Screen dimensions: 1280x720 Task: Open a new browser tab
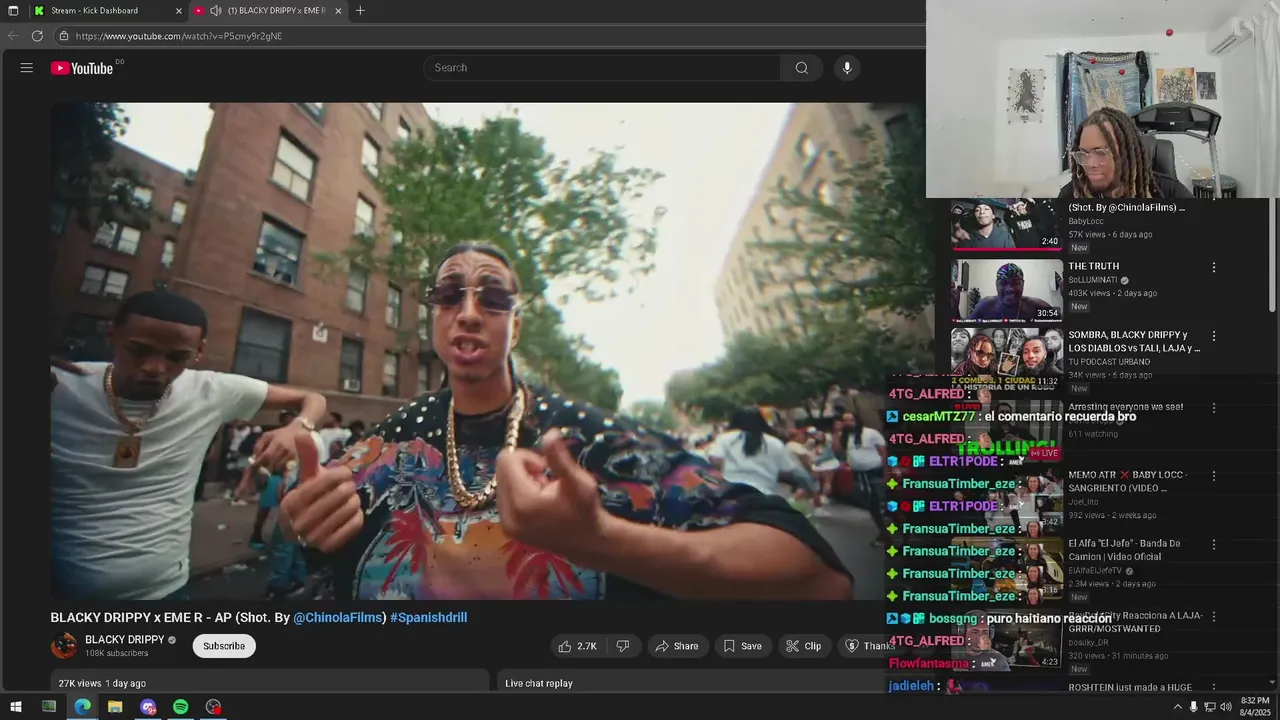click(x=360, y=11)
